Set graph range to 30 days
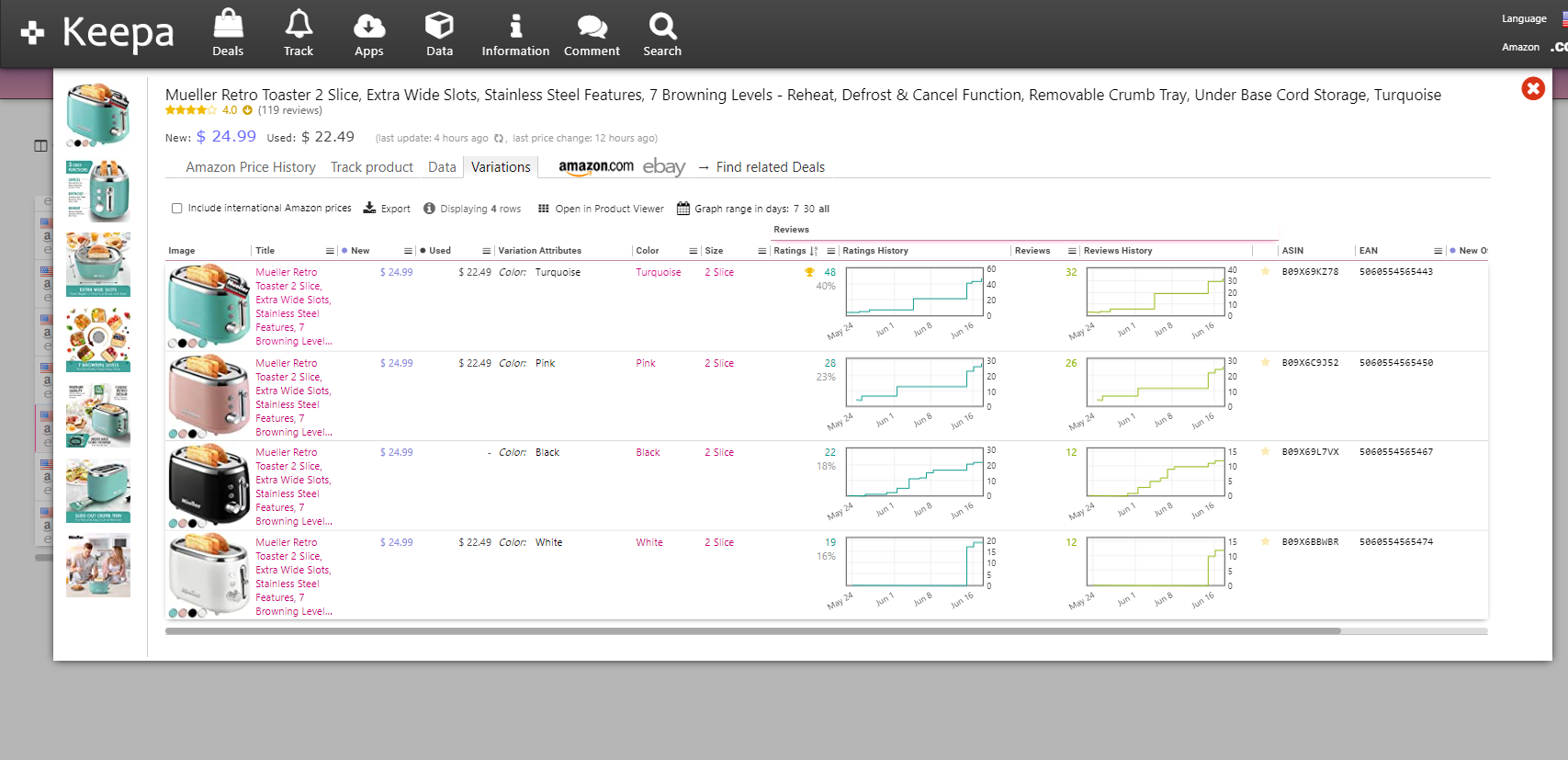 [x=809, y=209]
